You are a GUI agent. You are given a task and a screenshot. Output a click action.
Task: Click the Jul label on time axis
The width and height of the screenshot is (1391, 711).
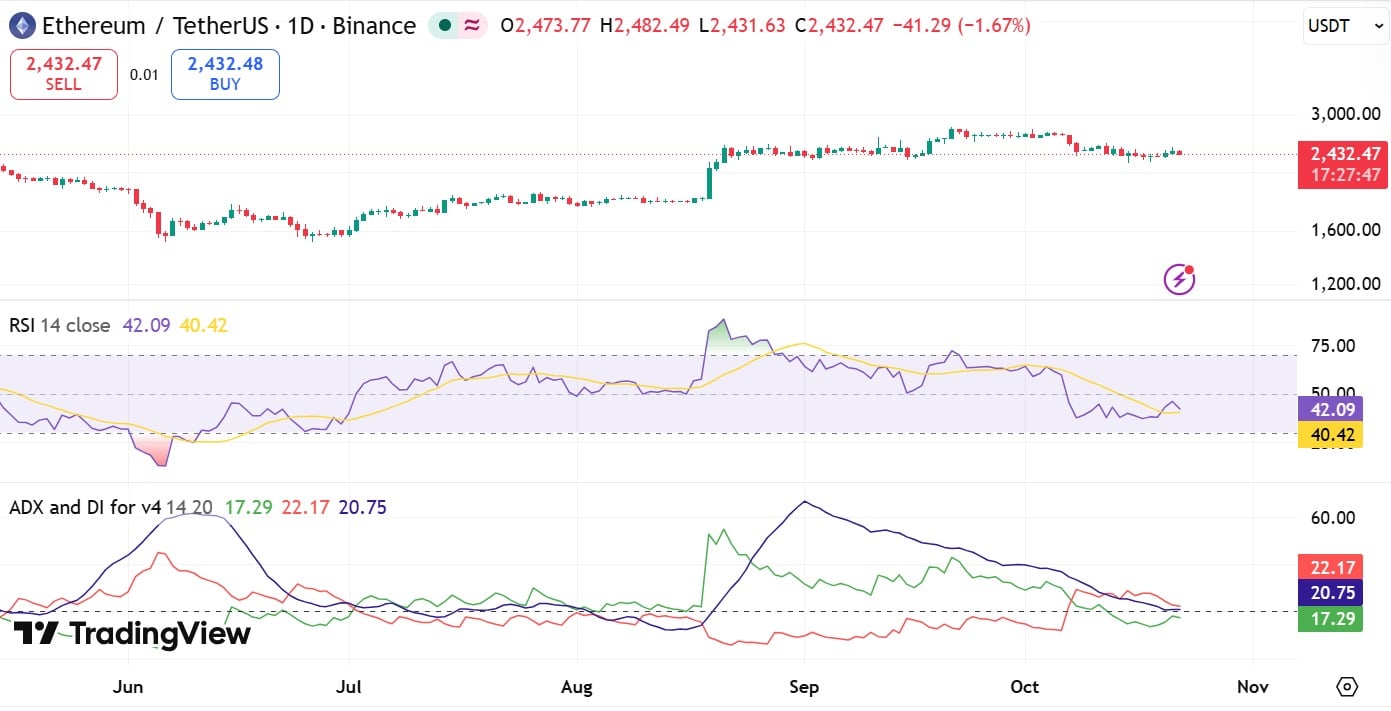(x=348, y=687)
